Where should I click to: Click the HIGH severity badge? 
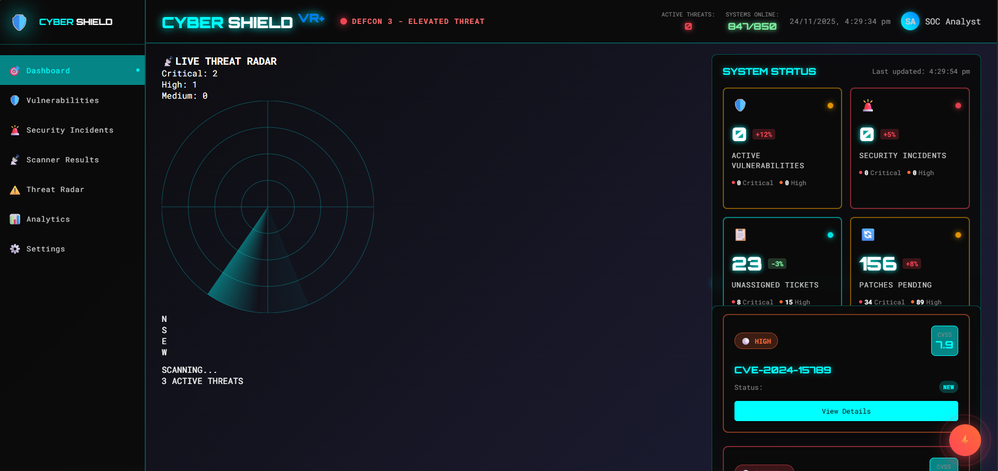click(x=756, y=341)
